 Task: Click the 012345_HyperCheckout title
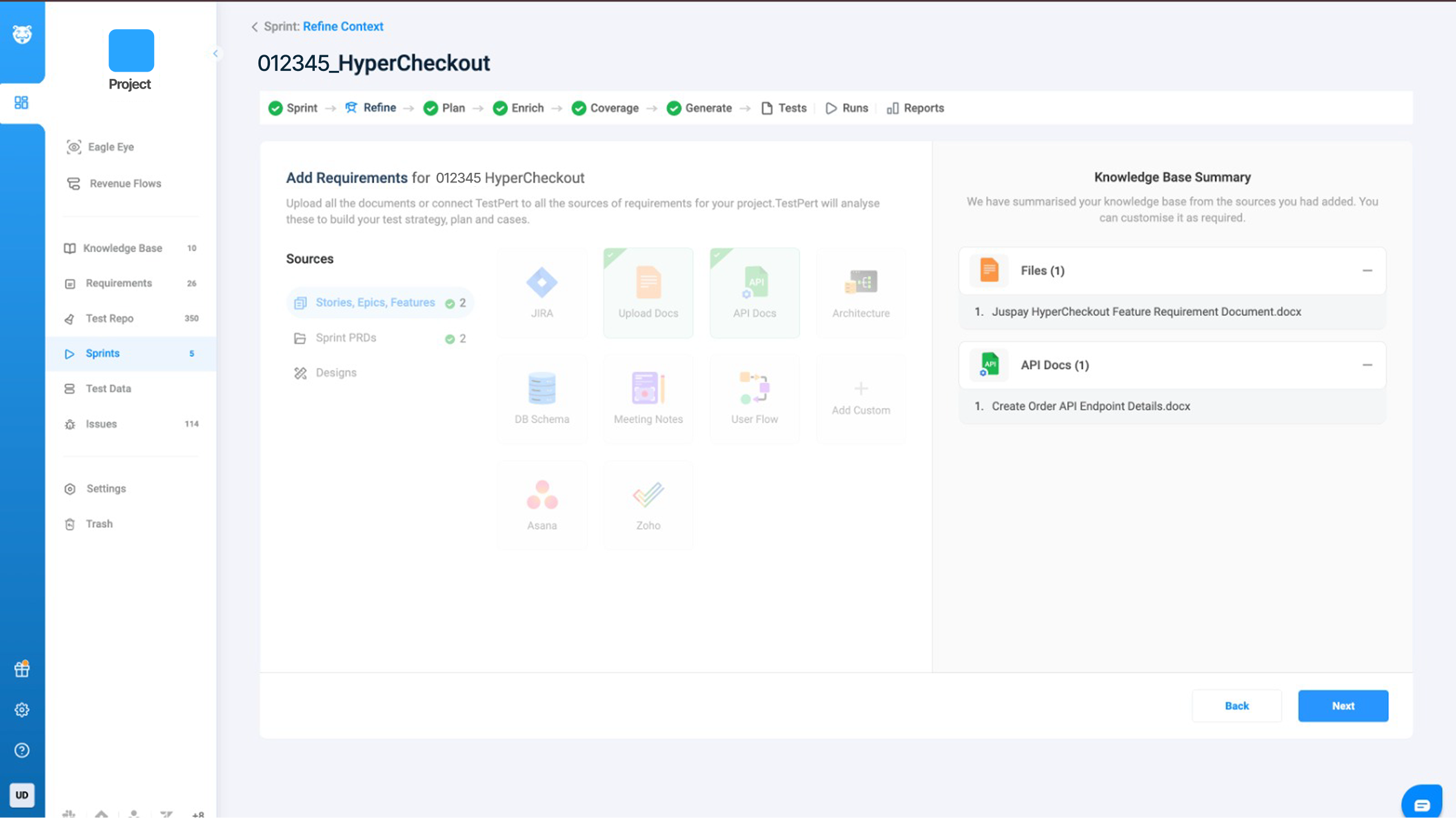tap(374, 63)
